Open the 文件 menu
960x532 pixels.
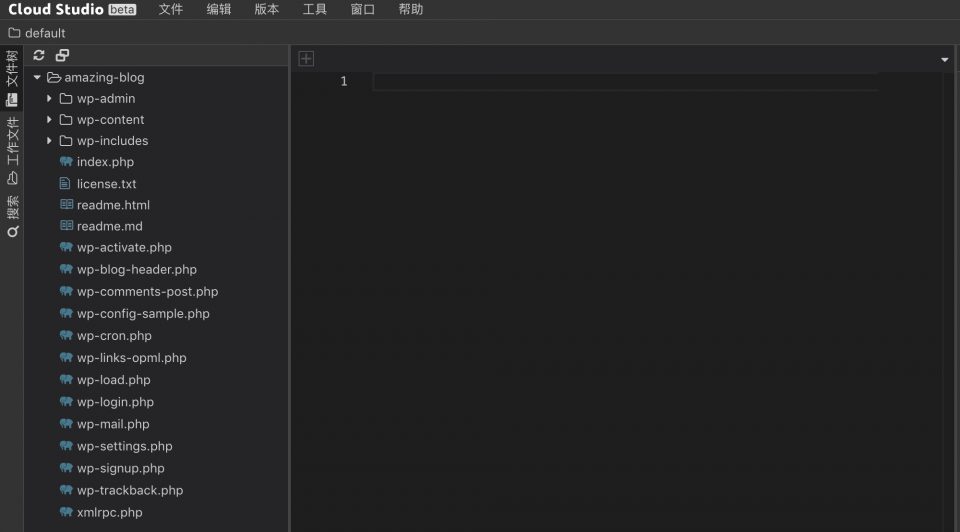pos(170,9)
